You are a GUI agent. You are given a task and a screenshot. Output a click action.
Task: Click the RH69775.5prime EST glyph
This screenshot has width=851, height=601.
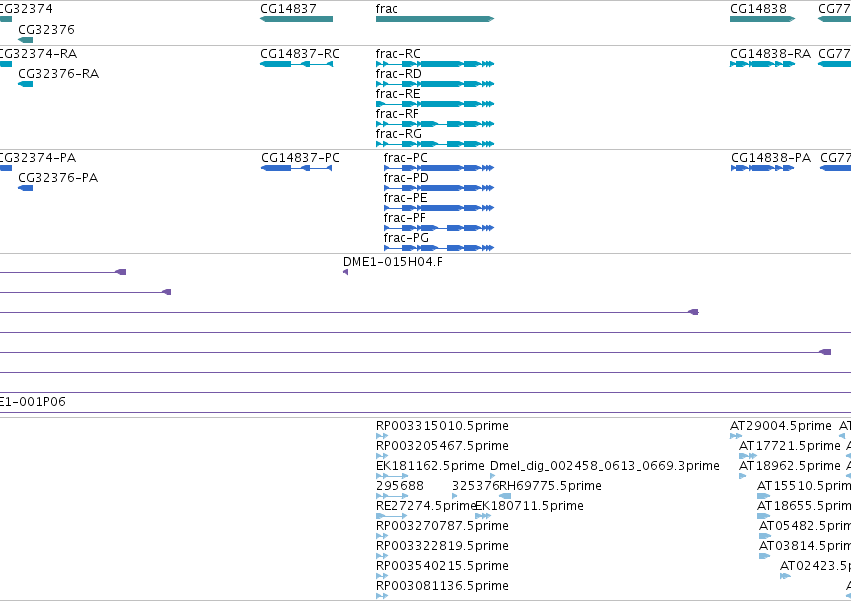(505, 496)
